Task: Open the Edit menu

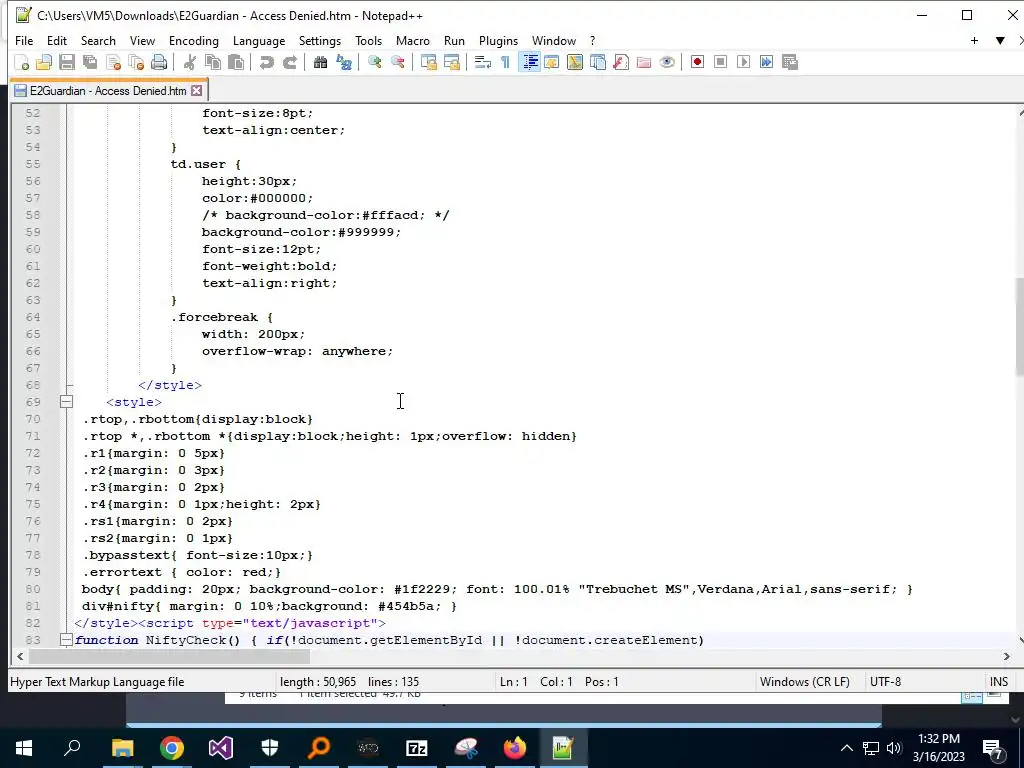Action: click(x=57, y=40)
